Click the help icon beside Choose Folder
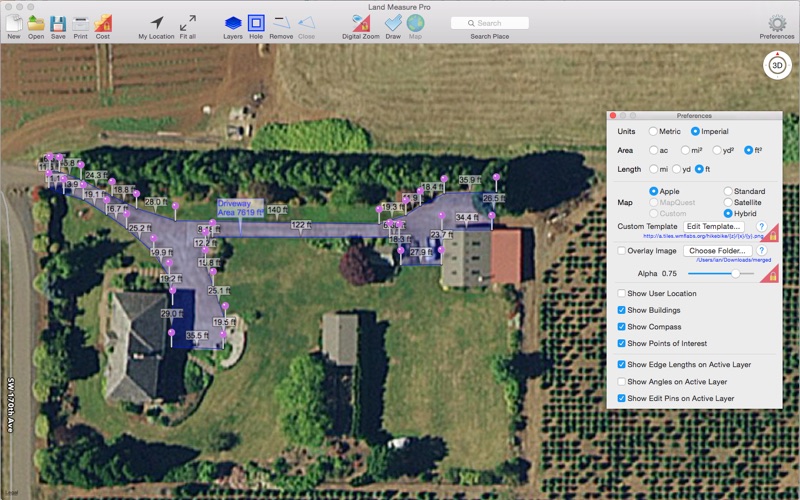 761,251
